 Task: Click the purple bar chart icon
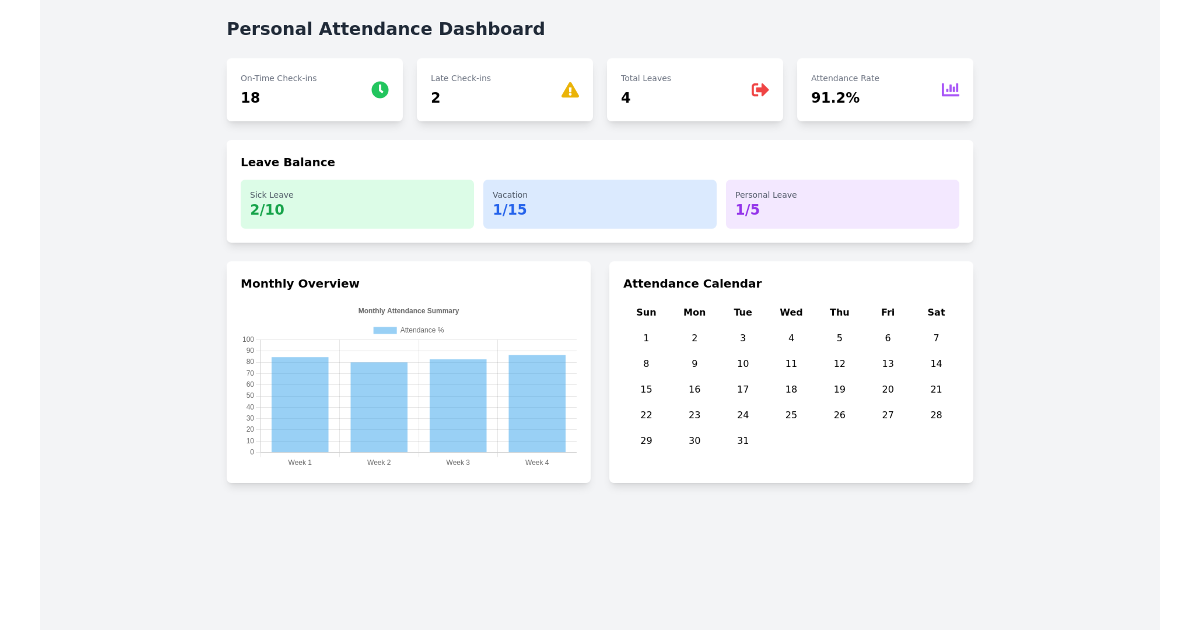[950, 89]
